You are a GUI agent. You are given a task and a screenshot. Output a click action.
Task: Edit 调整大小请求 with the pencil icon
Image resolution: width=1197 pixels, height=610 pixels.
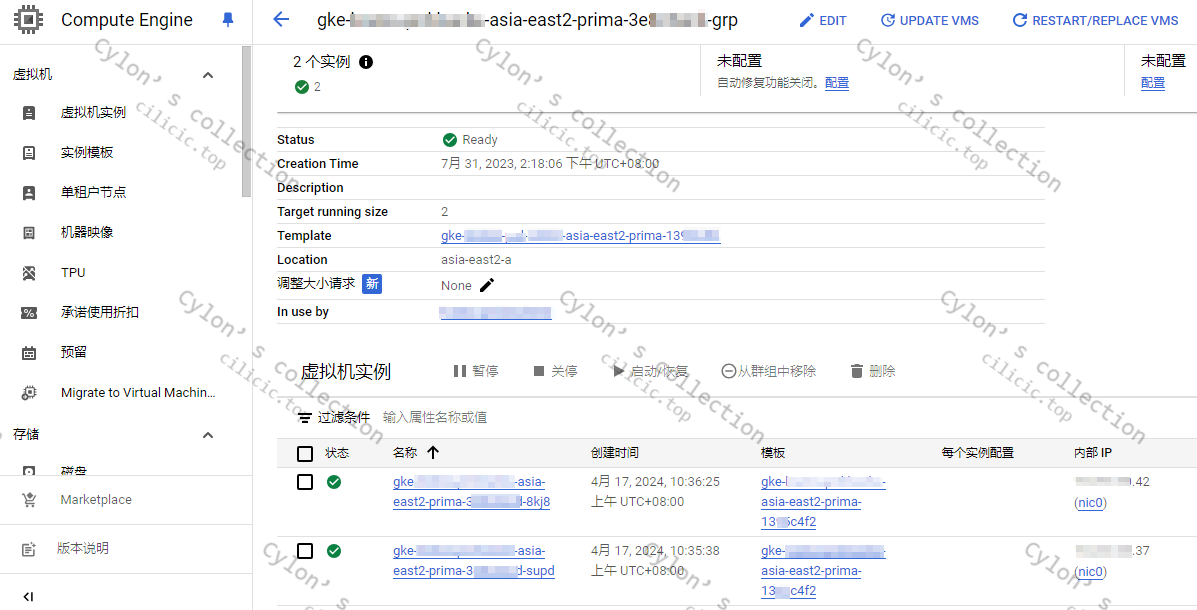tap(487, 285)
